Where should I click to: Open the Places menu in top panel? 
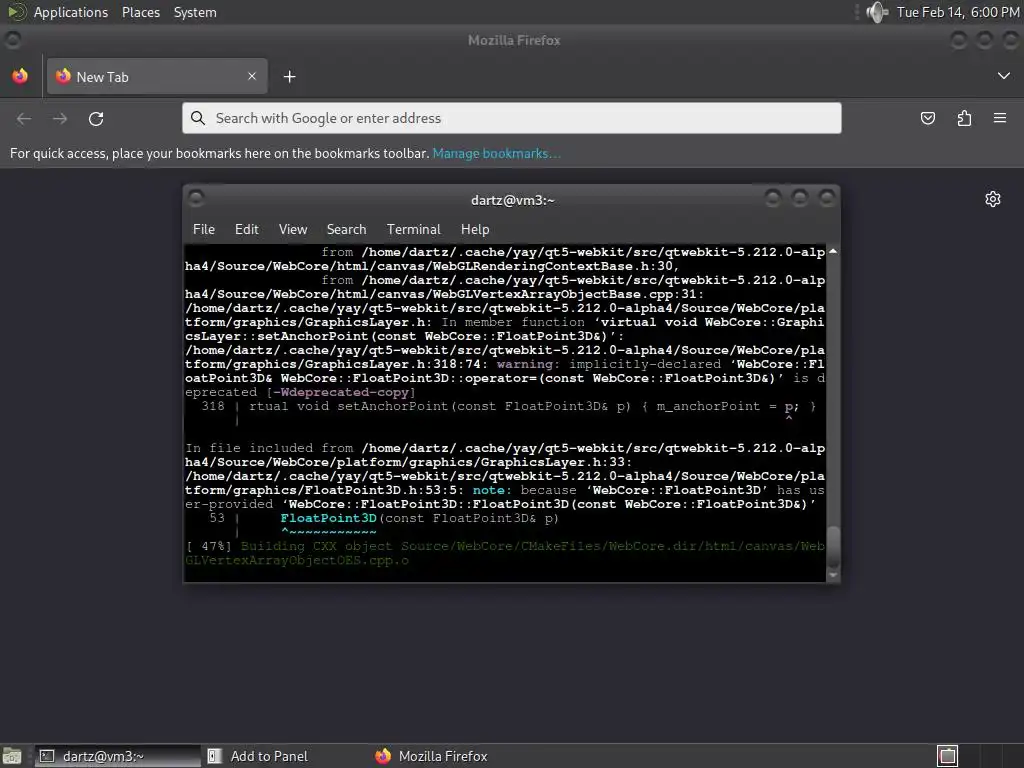[141, 12]
